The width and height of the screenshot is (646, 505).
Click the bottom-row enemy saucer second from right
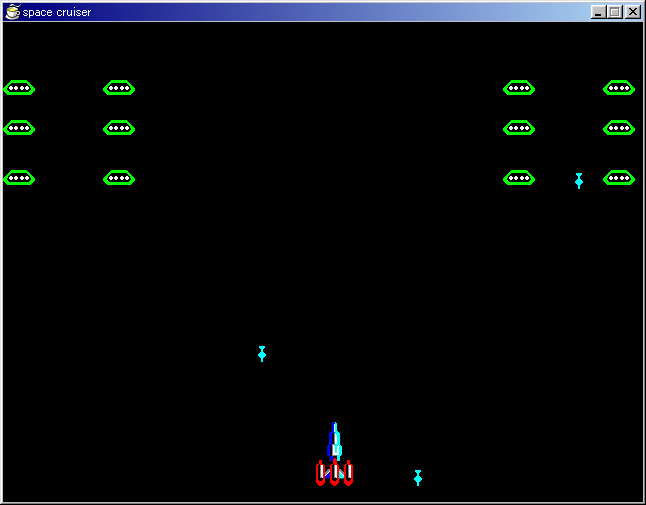click(519, 178)
